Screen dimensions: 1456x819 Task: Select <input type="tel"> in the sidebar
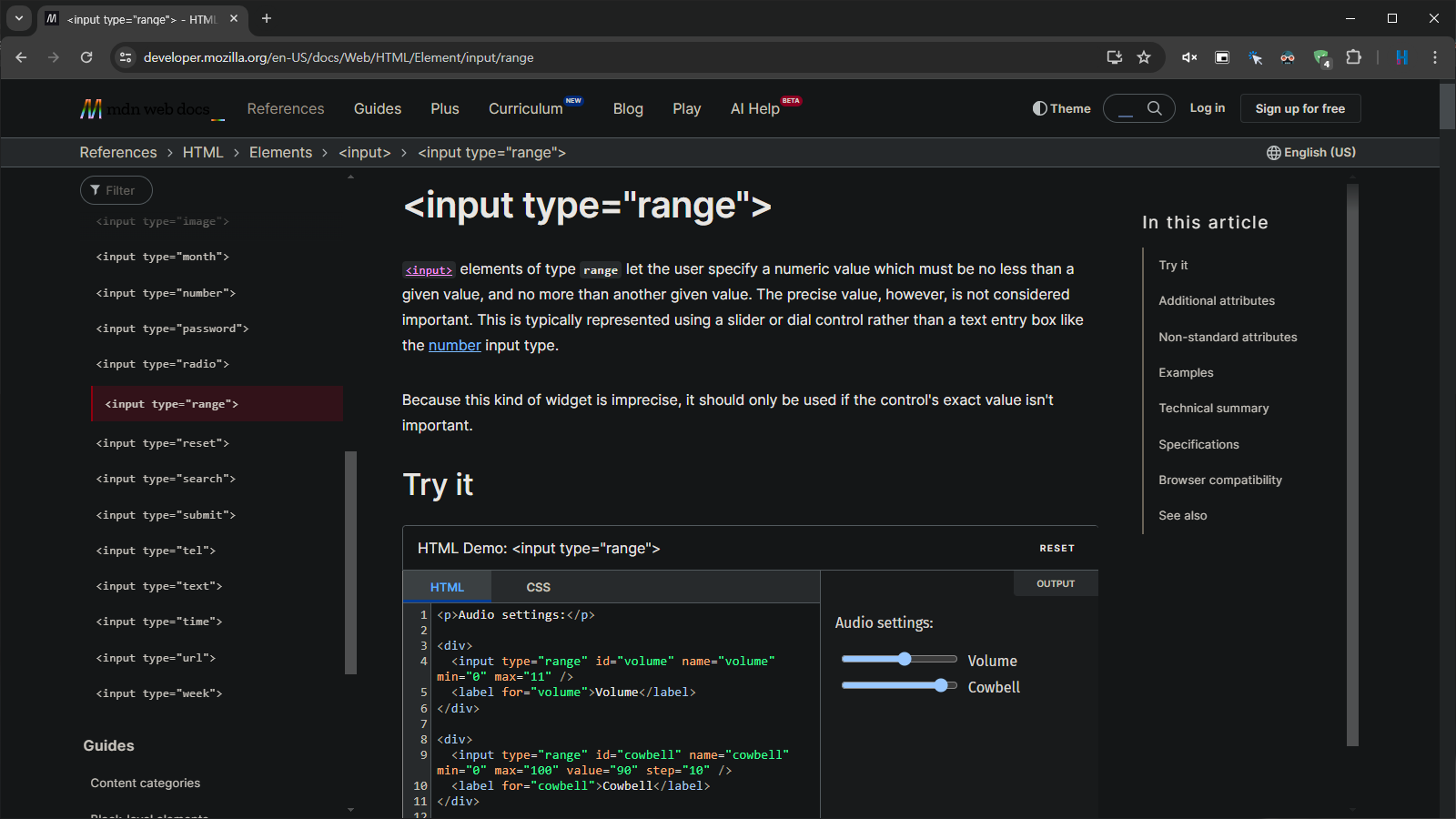tap(156, 551)
